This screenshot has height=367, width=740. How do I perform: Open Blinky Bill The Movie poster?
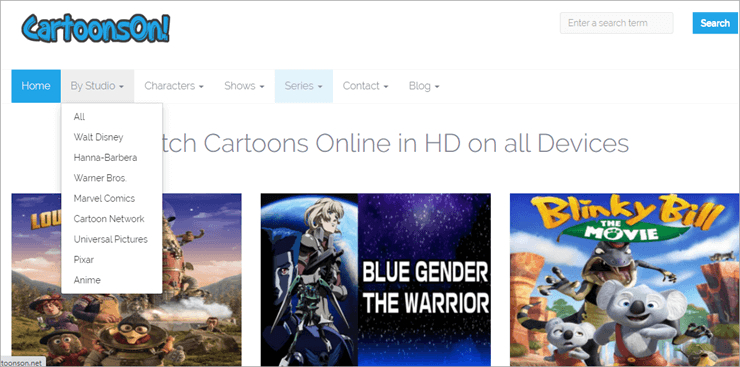click(624, 279)
